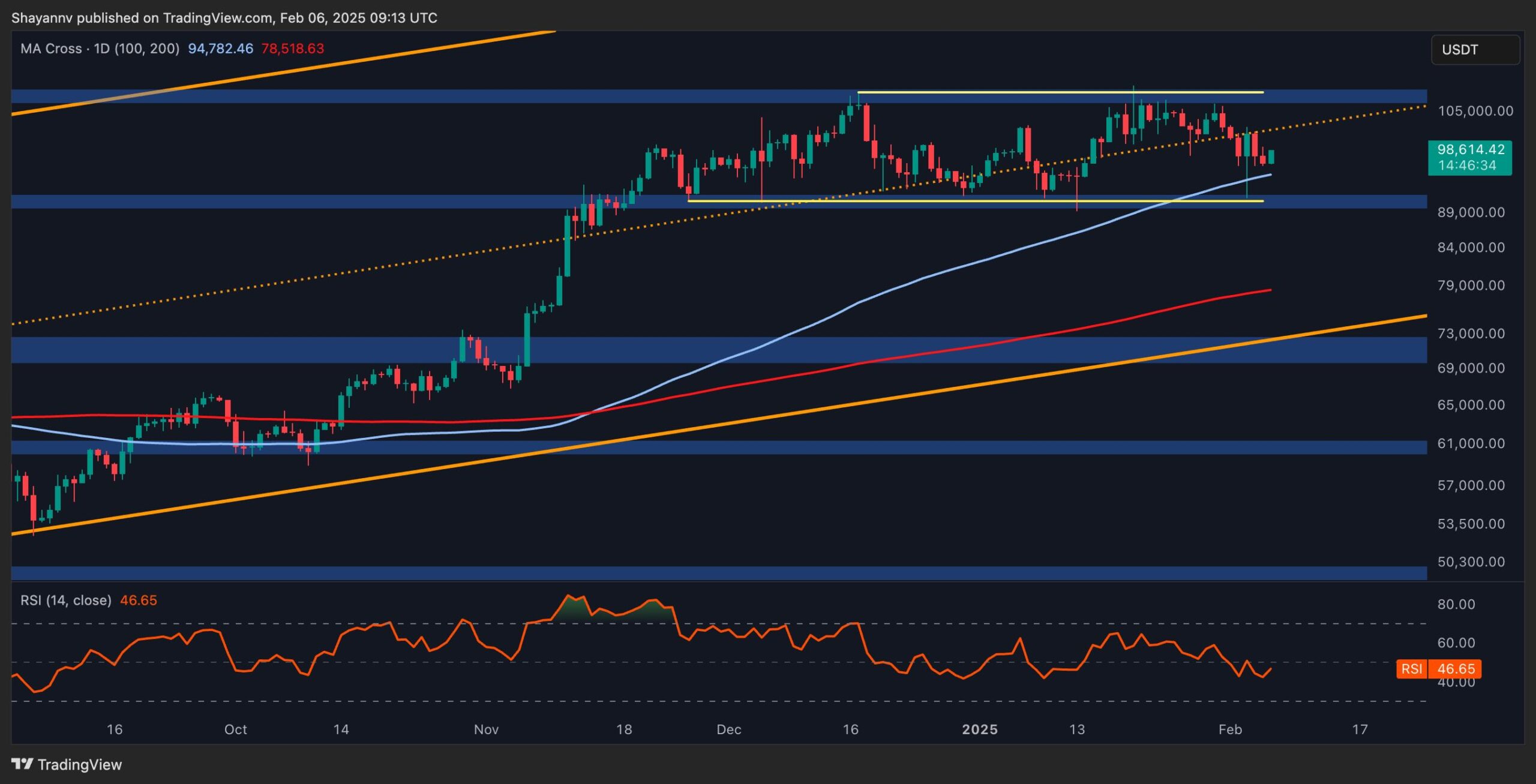Viewport: 1536px width, 784px height.
Task: Click the latest green candlestick
Action: (x=1271, y=157)
